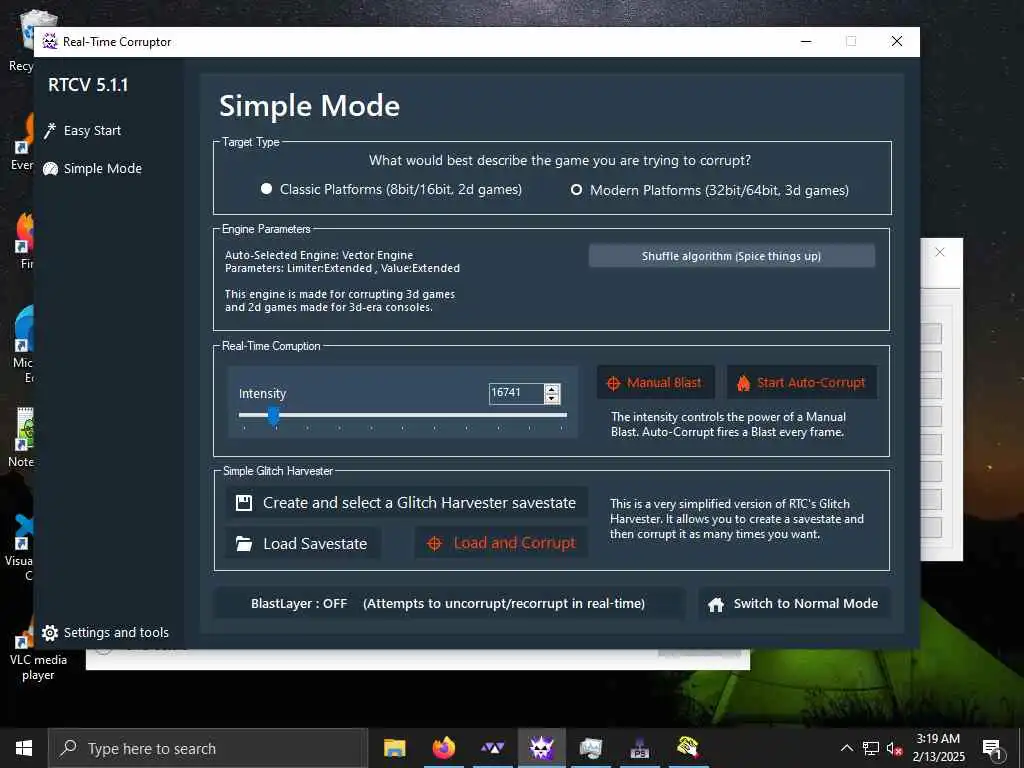Click the RTCV taskbar icon
This screenshot has height=768, width=1024.
pyautogui.click(x=541, y=748)
